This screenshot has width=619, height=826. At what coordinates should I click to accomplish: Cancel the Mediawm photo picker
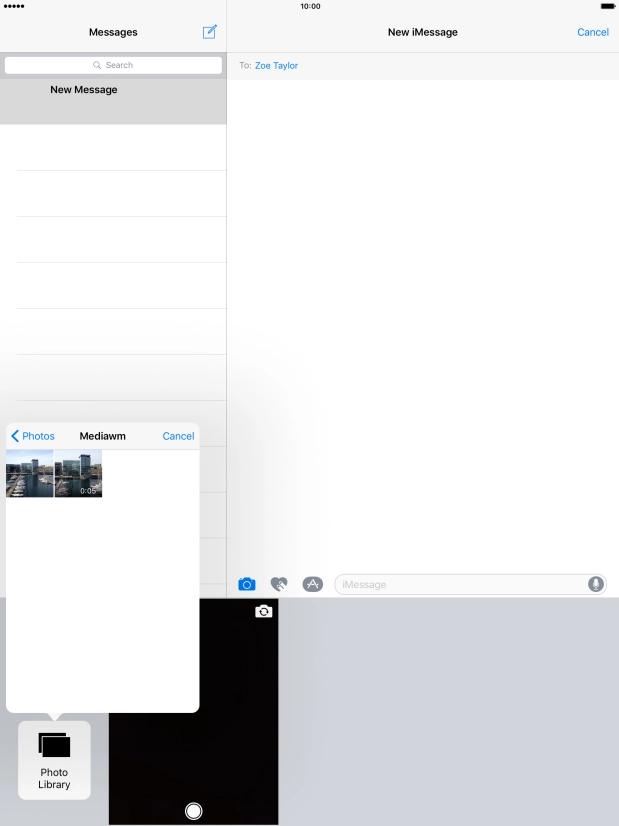(178, 436)
